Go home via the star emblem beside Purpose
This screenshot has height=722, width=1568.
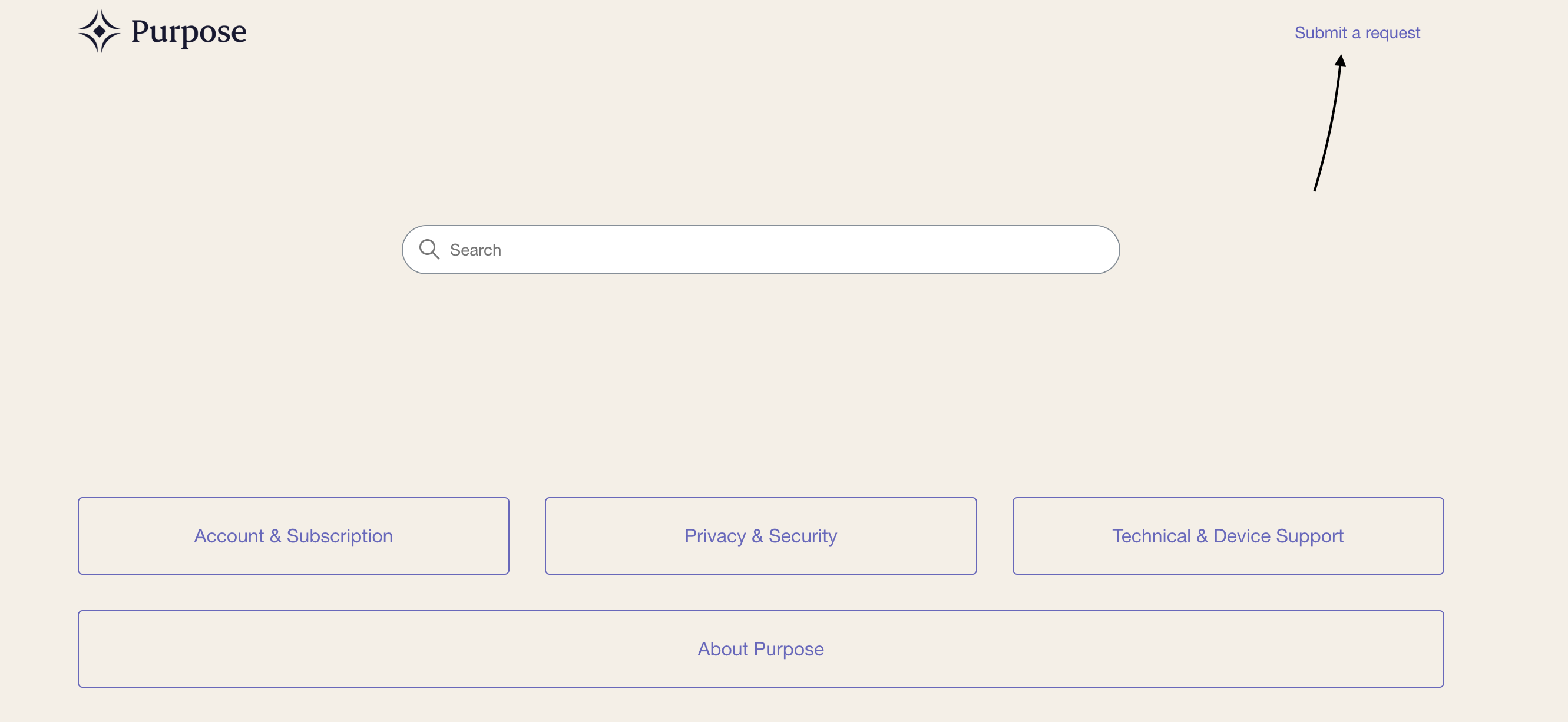point(99,31)
